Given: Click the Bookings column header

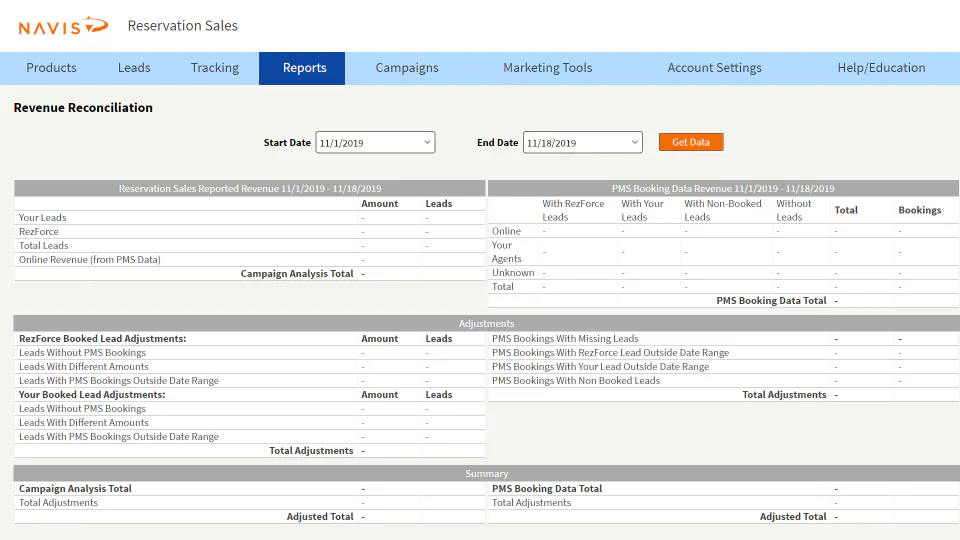Looking at the screenshot, I should coord(920,210).
